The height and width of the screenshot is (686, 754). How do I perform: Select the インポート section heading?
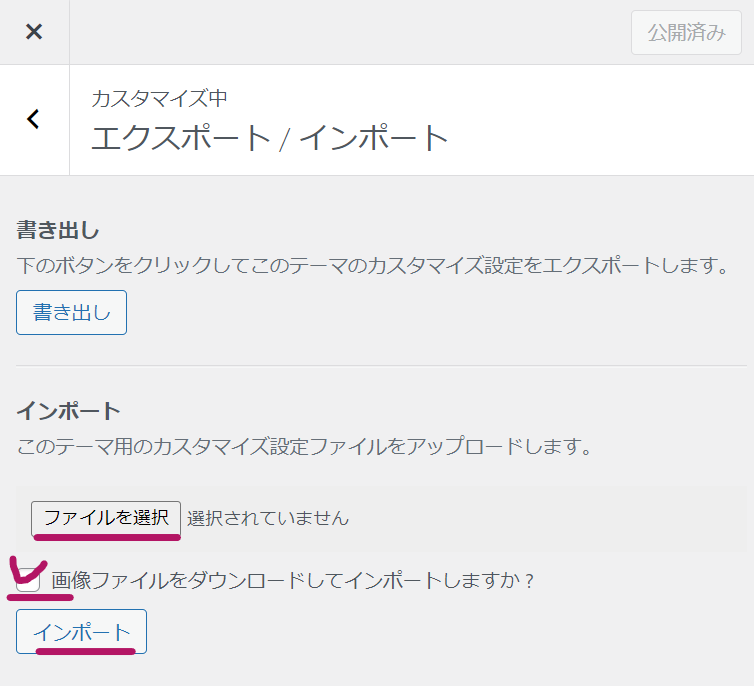[x=68, y=410]
